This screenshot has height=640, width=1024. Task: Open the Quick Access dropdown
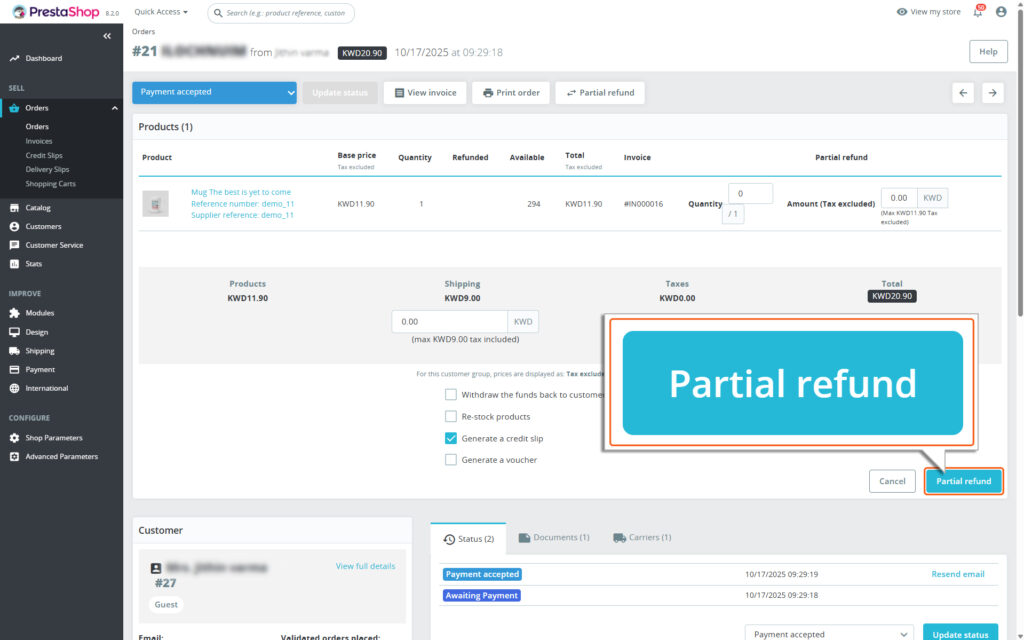coord(158,11)
